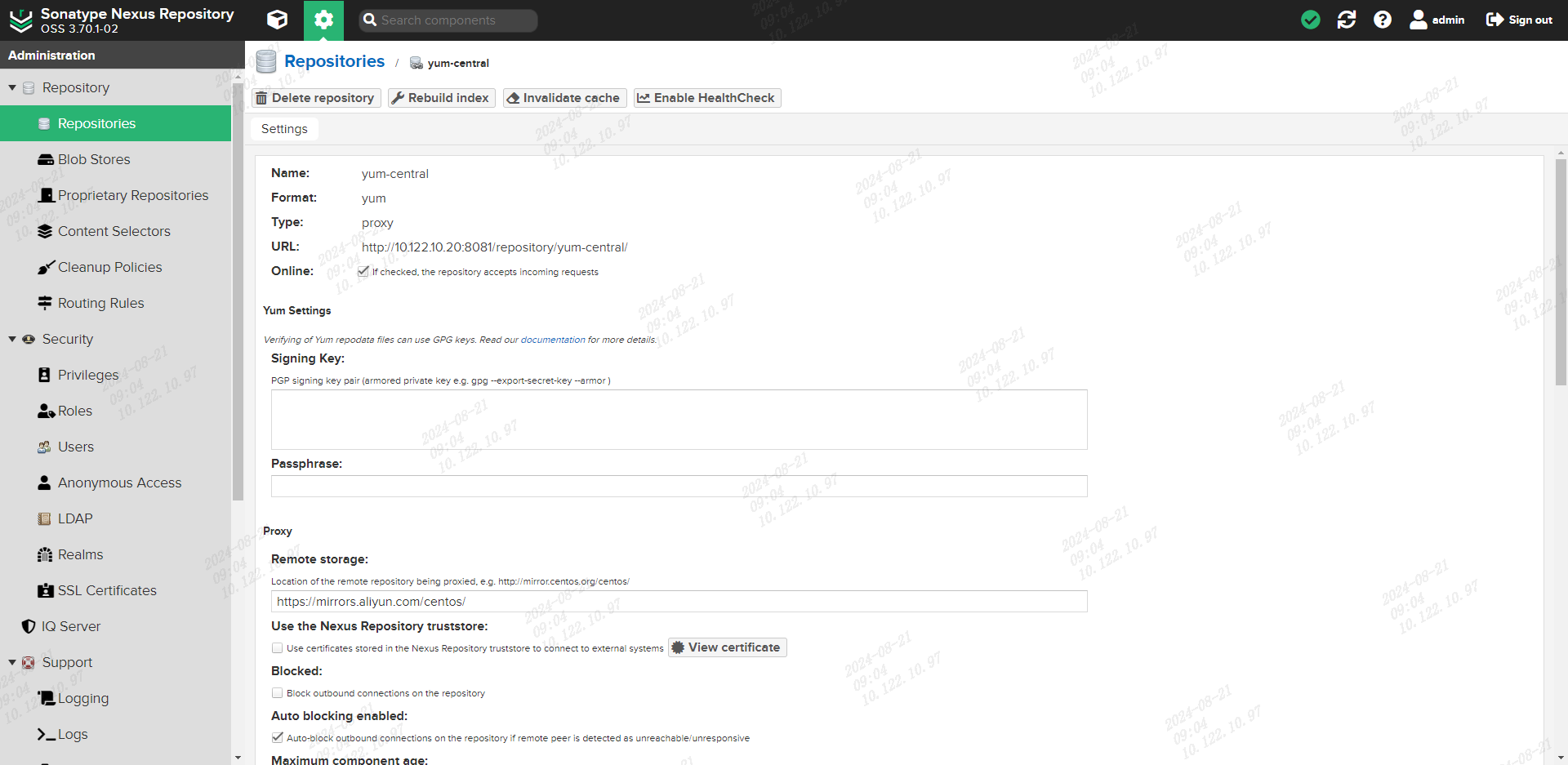Click Rebuild index button

(x=441, y=98)
